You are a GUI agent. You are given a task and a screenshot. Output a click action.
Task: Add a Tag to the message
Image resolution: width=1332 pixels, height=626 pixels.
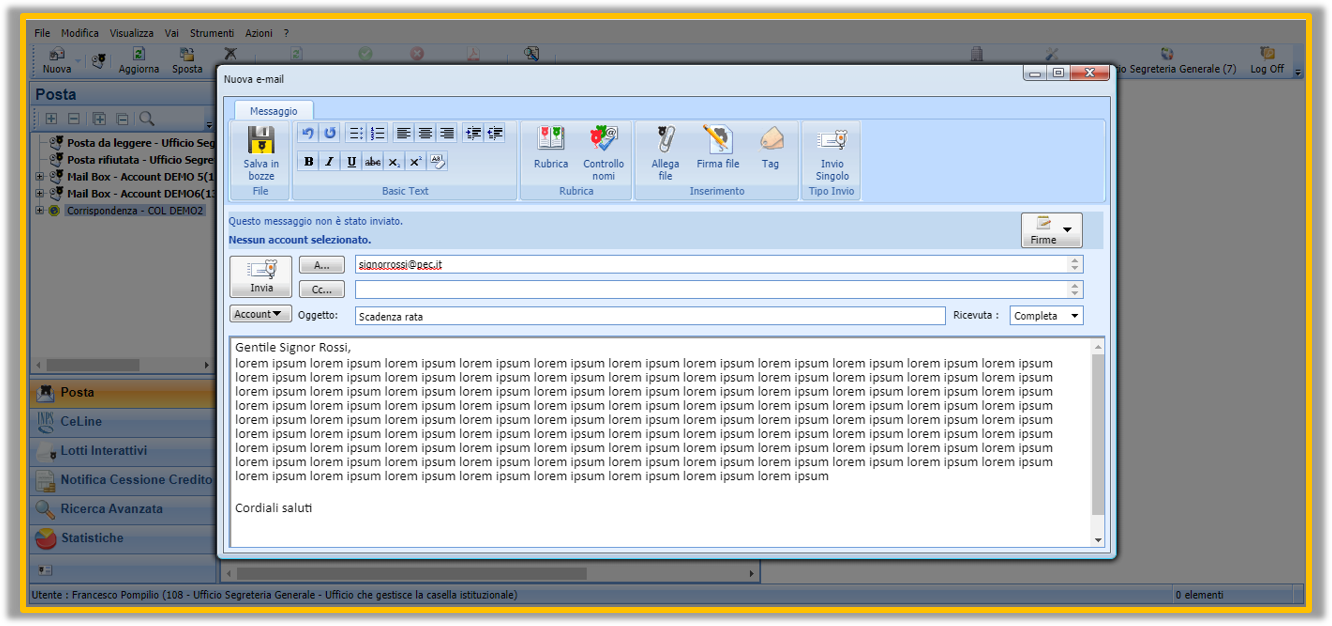click(770, 147)
